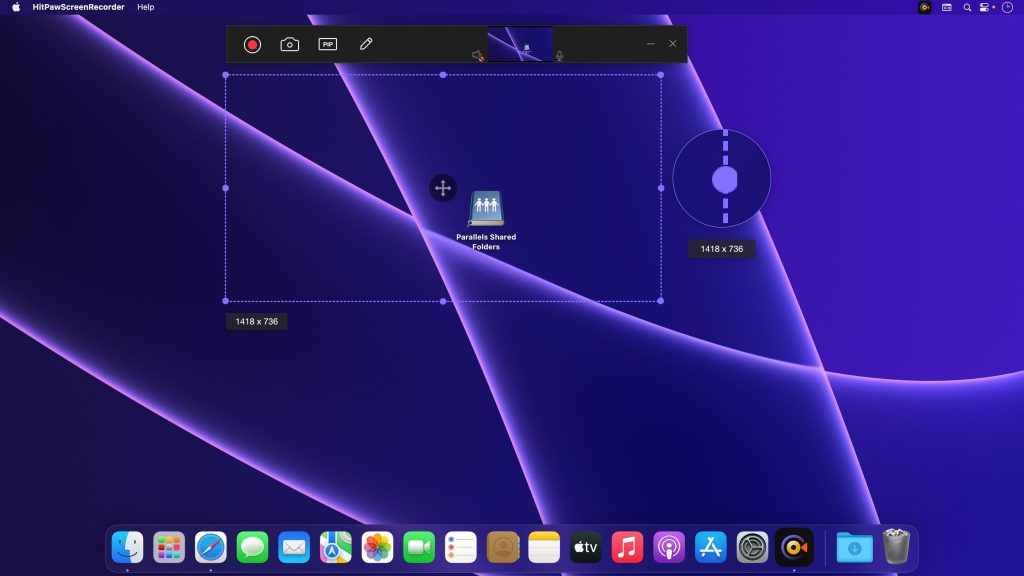The image size is (1024, 576).
Task: Unmute the crossed-out system audio speaker
Action: (x=476, y=56)
